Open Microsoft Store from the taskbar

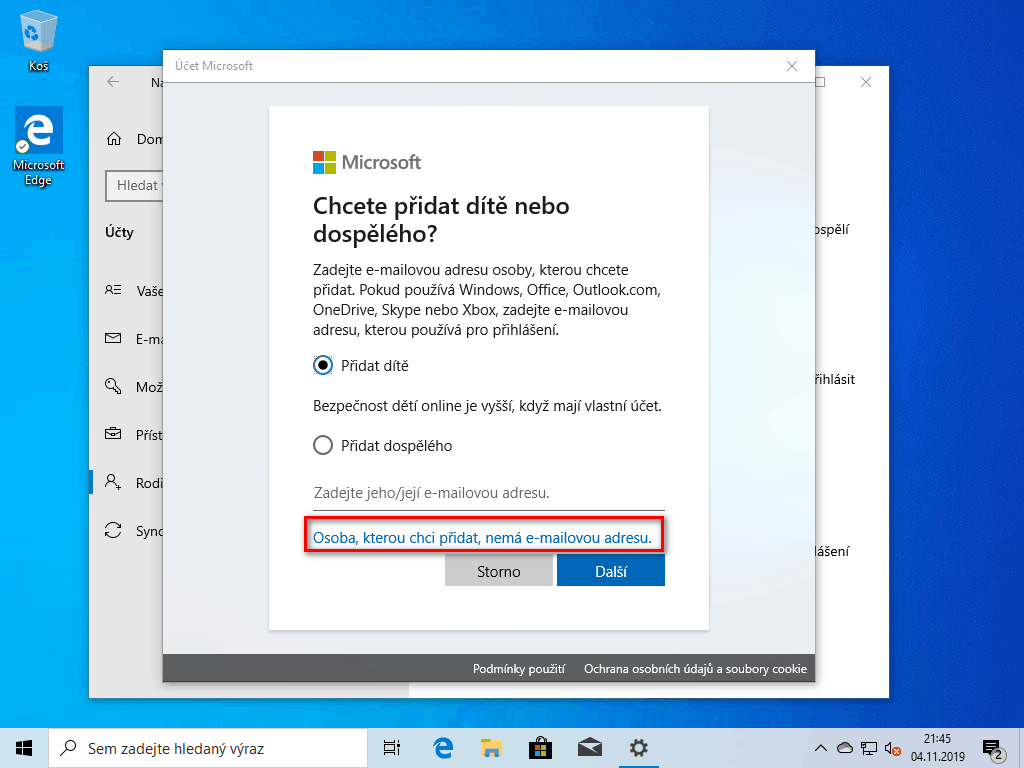[540, 747]
